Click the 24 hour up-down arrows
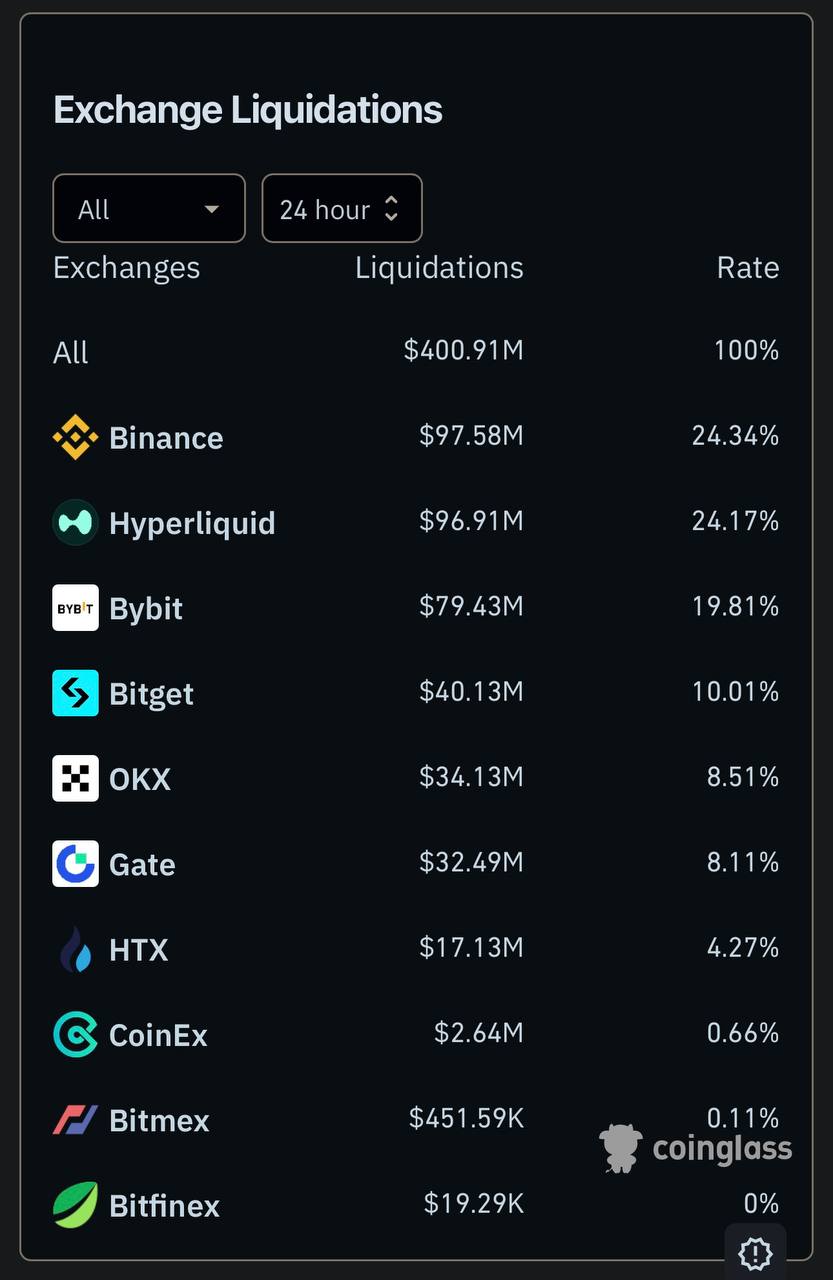The image size is (833, 1280). pyautogui.click(x=391, y=208)
